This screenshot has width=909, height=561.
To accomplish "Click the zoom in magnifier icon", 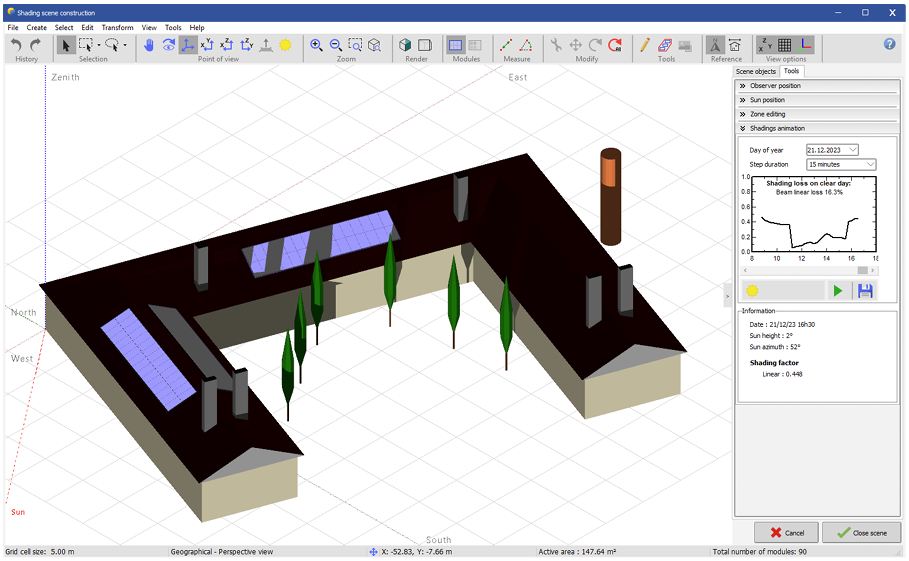I will point(317,45).
